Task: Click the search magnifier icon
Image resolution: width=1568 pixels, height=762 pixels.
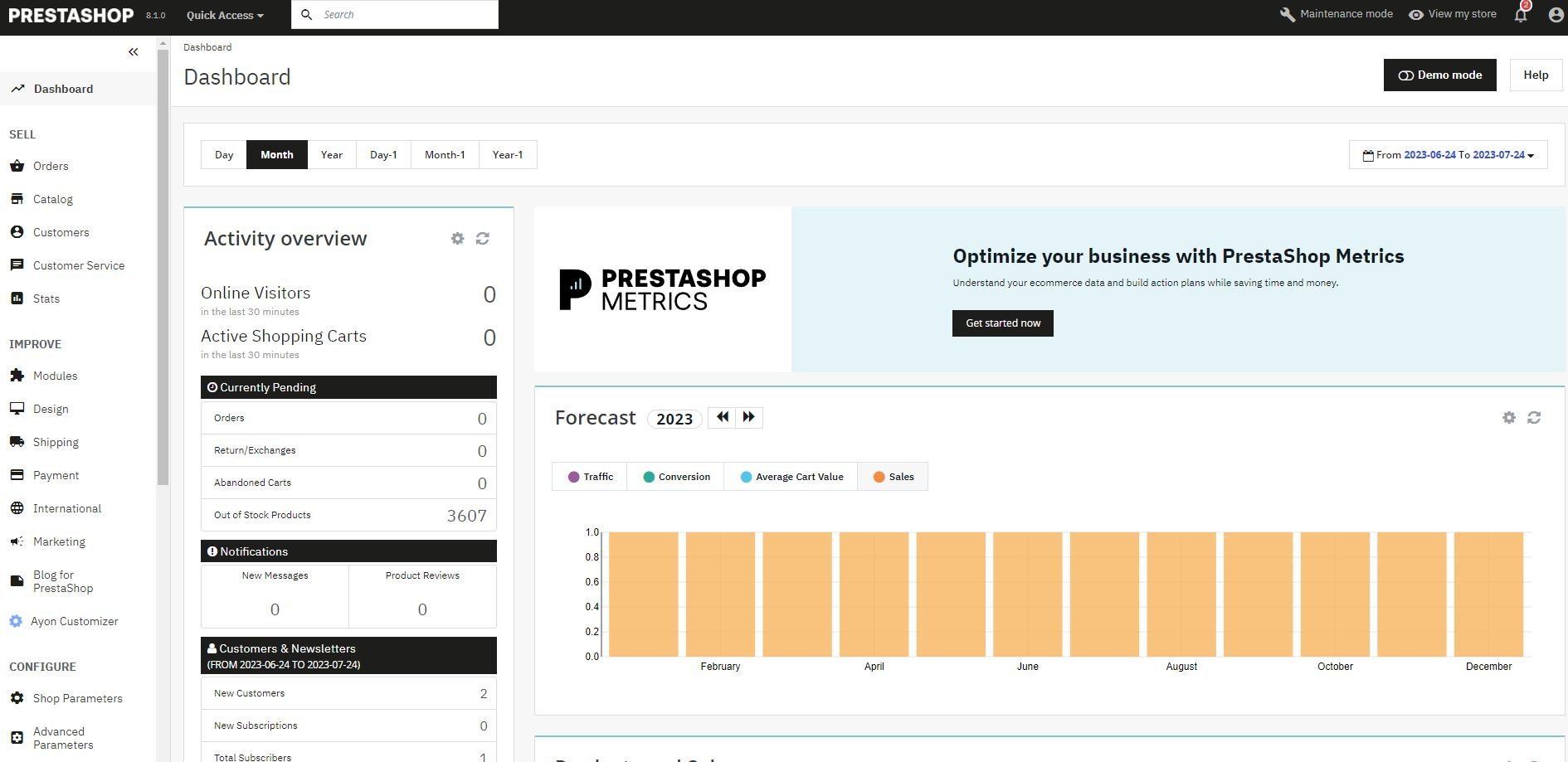Action: [x=306, y=15]
